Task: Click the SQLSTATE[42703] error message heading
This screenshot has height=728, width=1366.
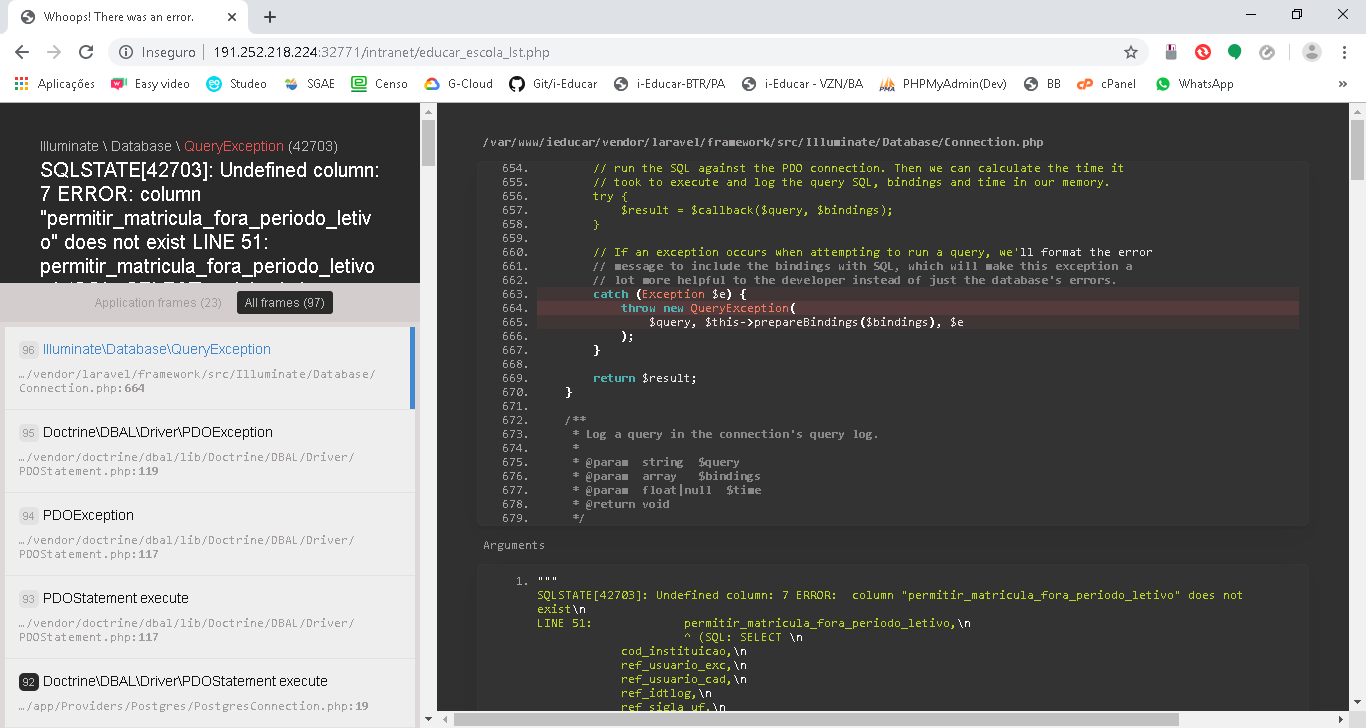Action: tap(210, 219)
